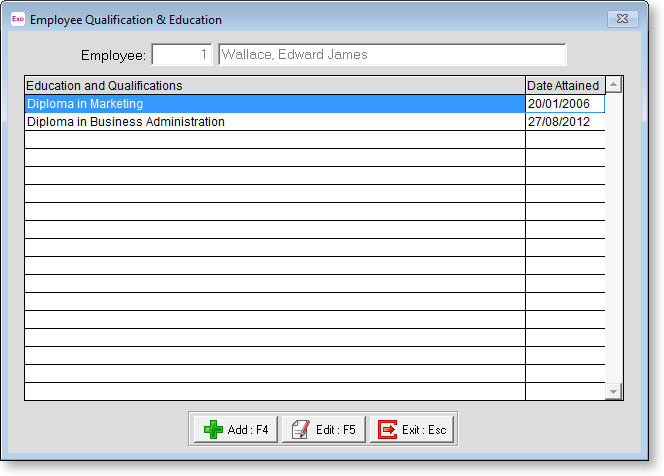Viewport: 664px width, 476px height.
Task: Click the scrollbar up arrow in the grid
Action: pos(614,85)
